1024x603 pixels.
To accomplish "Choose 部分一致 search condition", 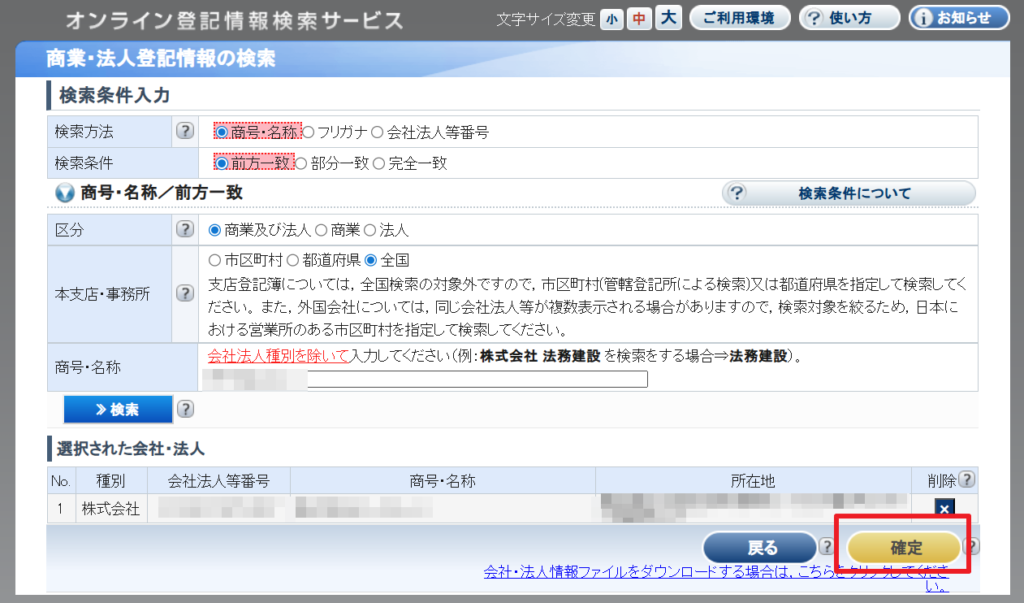I will pos(302,163).
